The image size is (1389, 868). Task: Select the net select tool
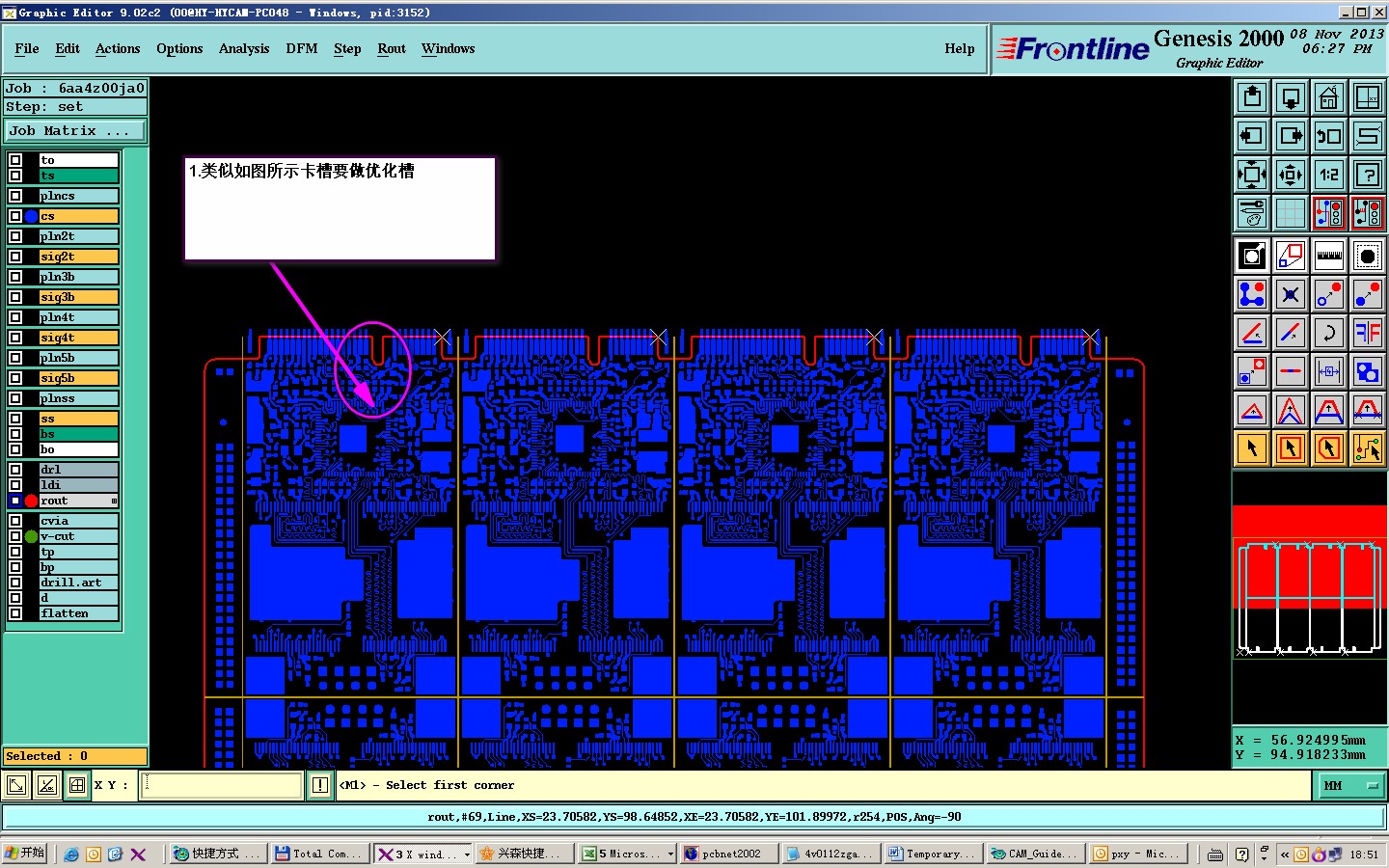(1368, 448)
